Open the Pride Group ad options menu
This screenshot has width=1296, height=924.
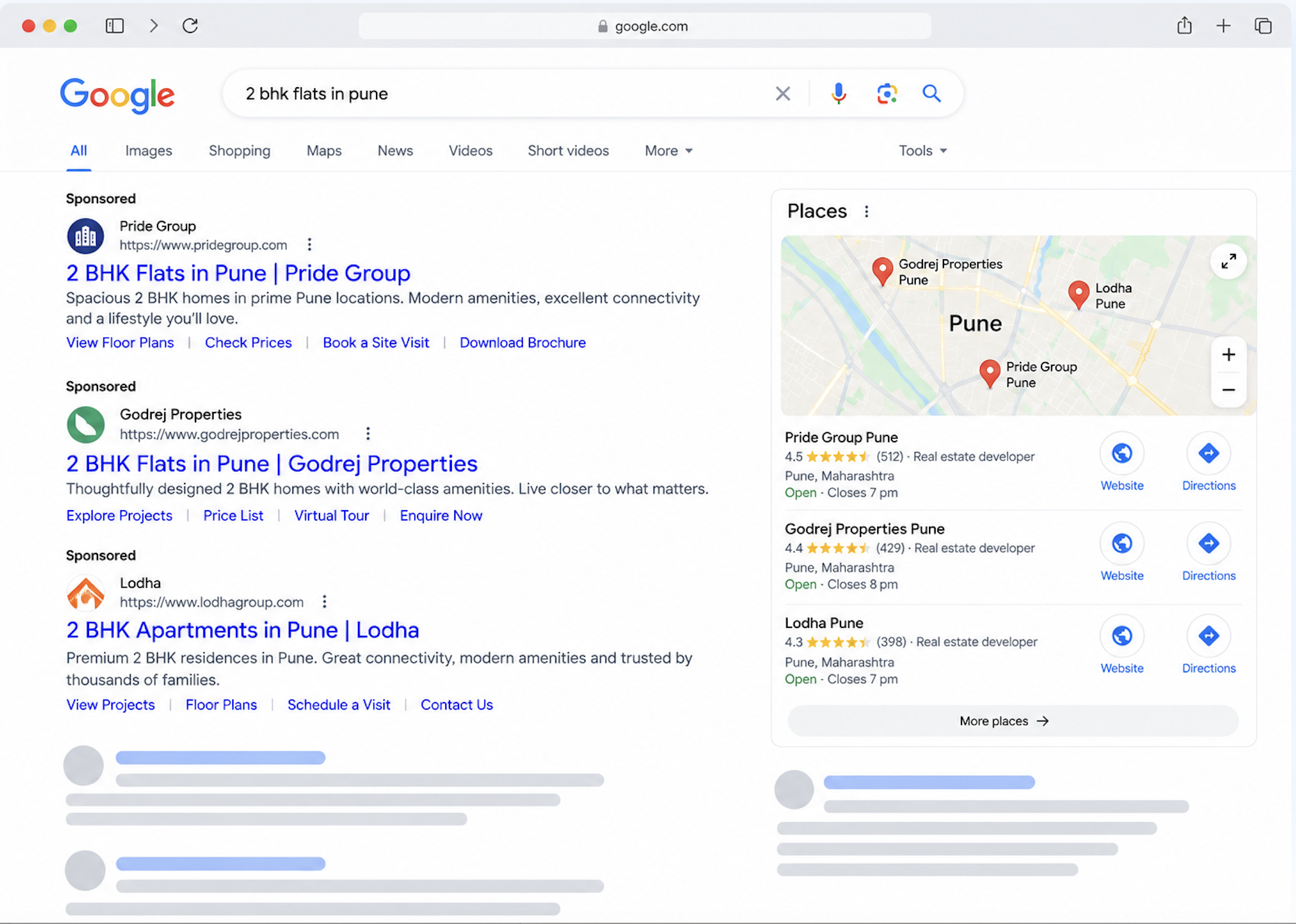pos(309,245)
